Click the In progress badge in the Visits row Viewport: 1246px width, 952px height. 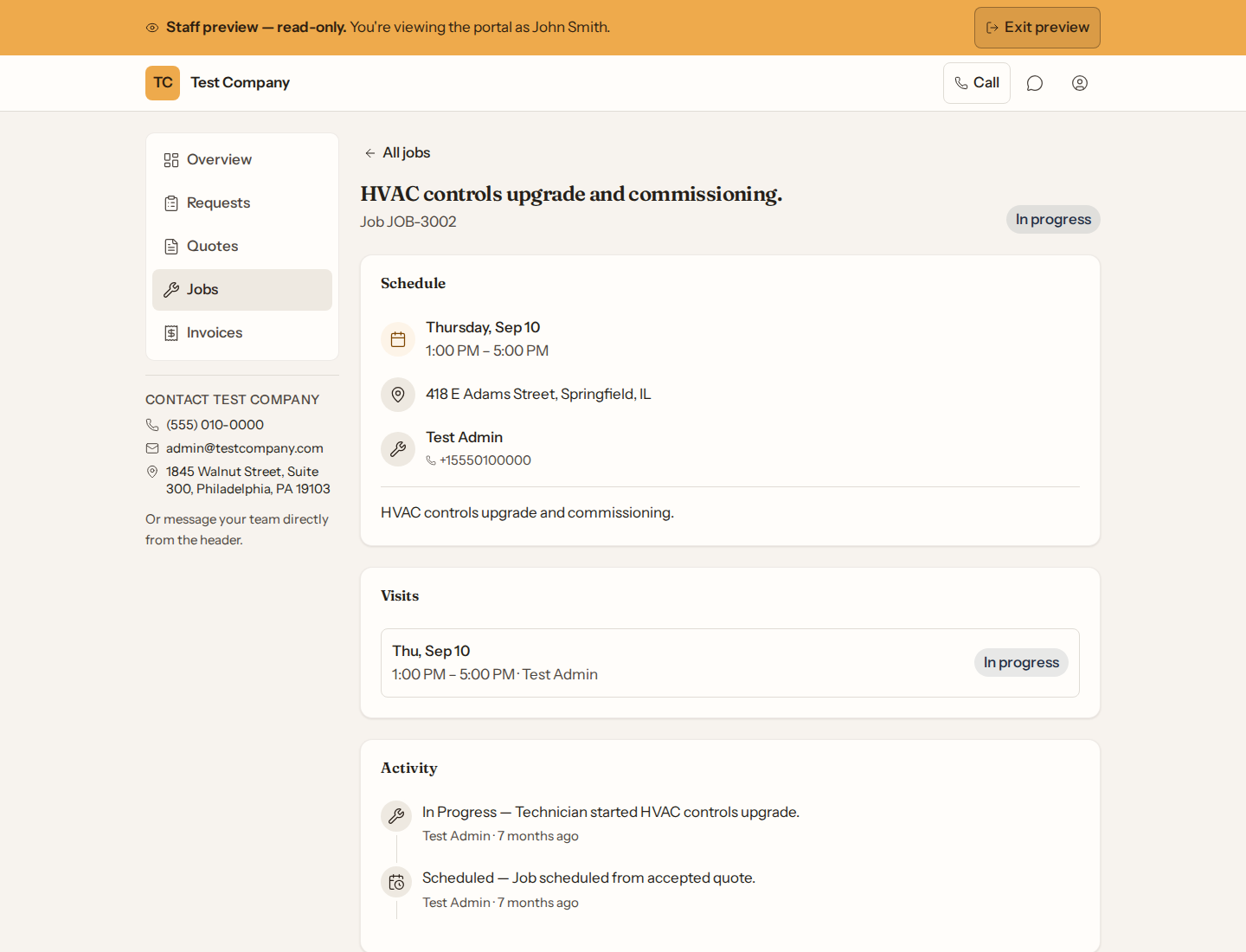pos(1021,663)
